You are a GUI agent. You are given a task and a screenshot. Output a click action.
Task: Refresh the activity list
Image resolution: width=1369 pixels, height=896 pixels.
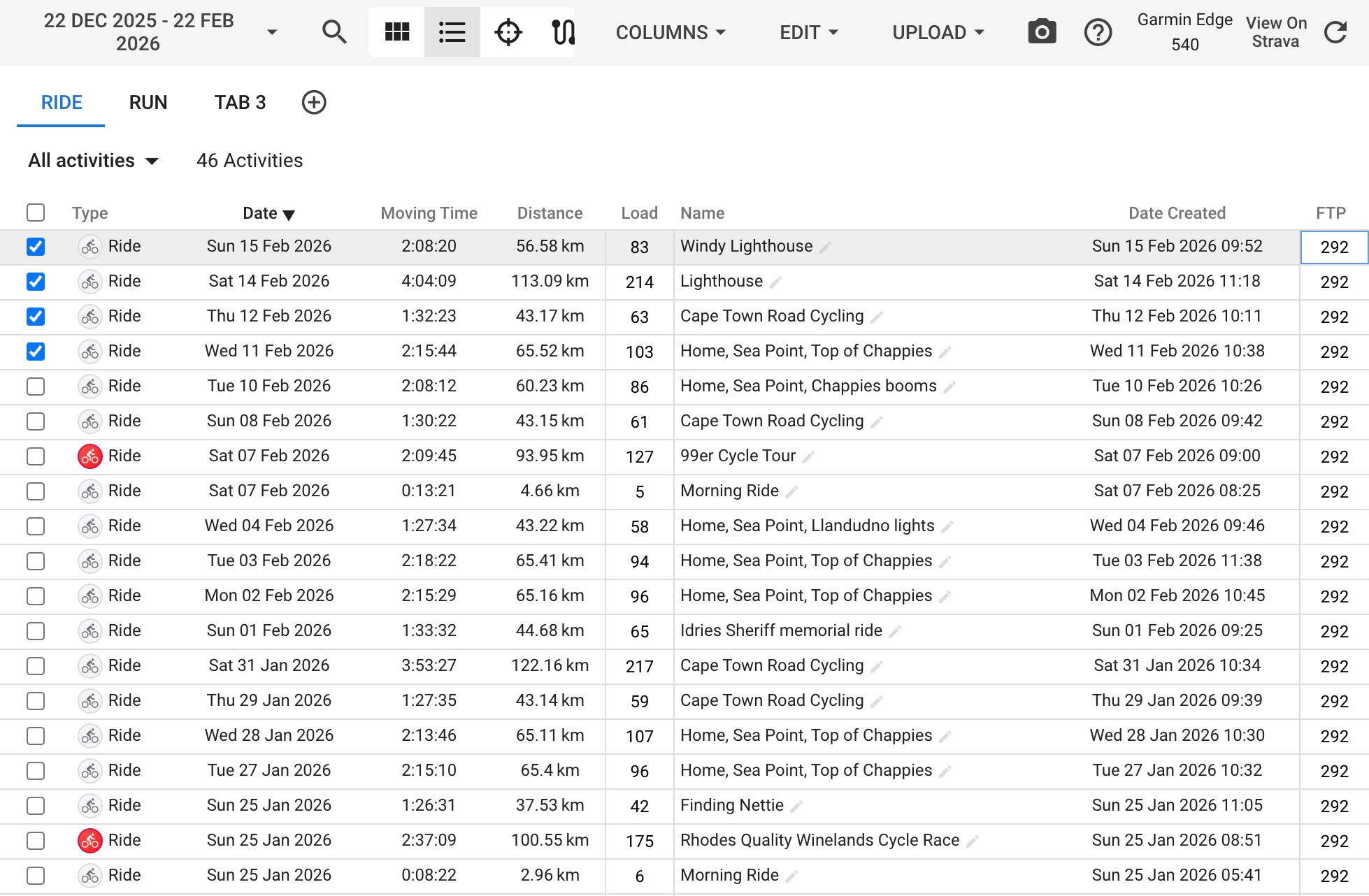[1335, 31]
